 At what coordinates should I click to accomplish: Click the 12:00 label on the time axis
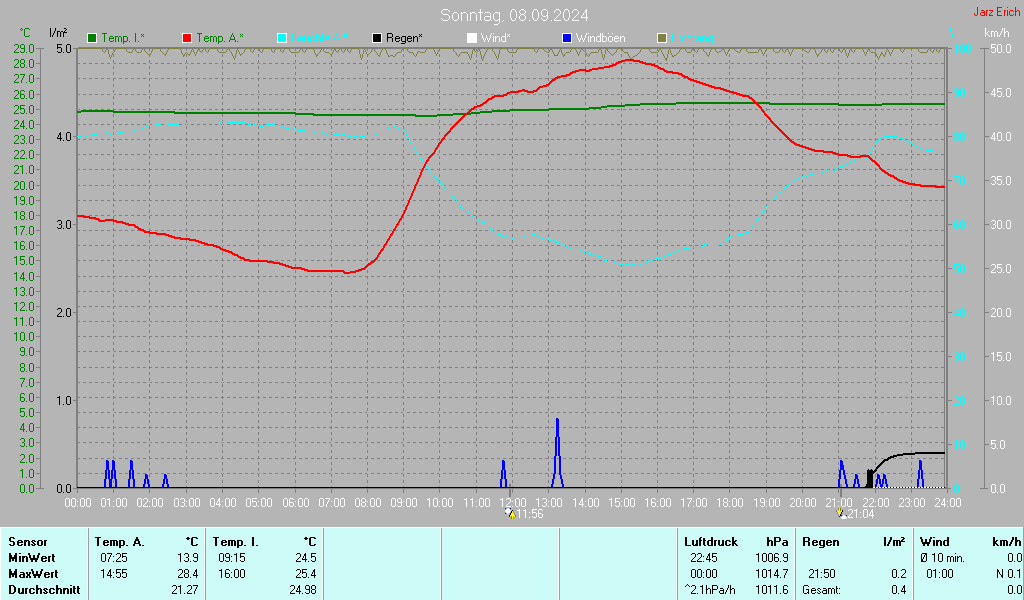pos(513,502)
